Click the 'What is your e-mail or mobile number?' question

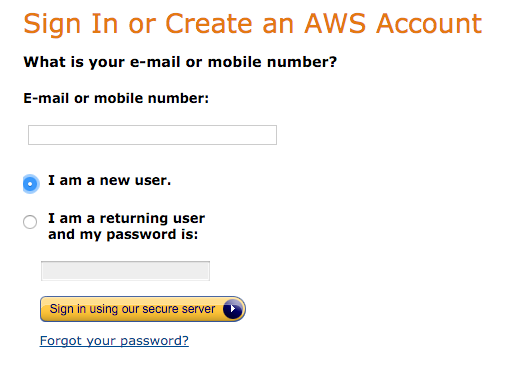click(x=180, y=62)
